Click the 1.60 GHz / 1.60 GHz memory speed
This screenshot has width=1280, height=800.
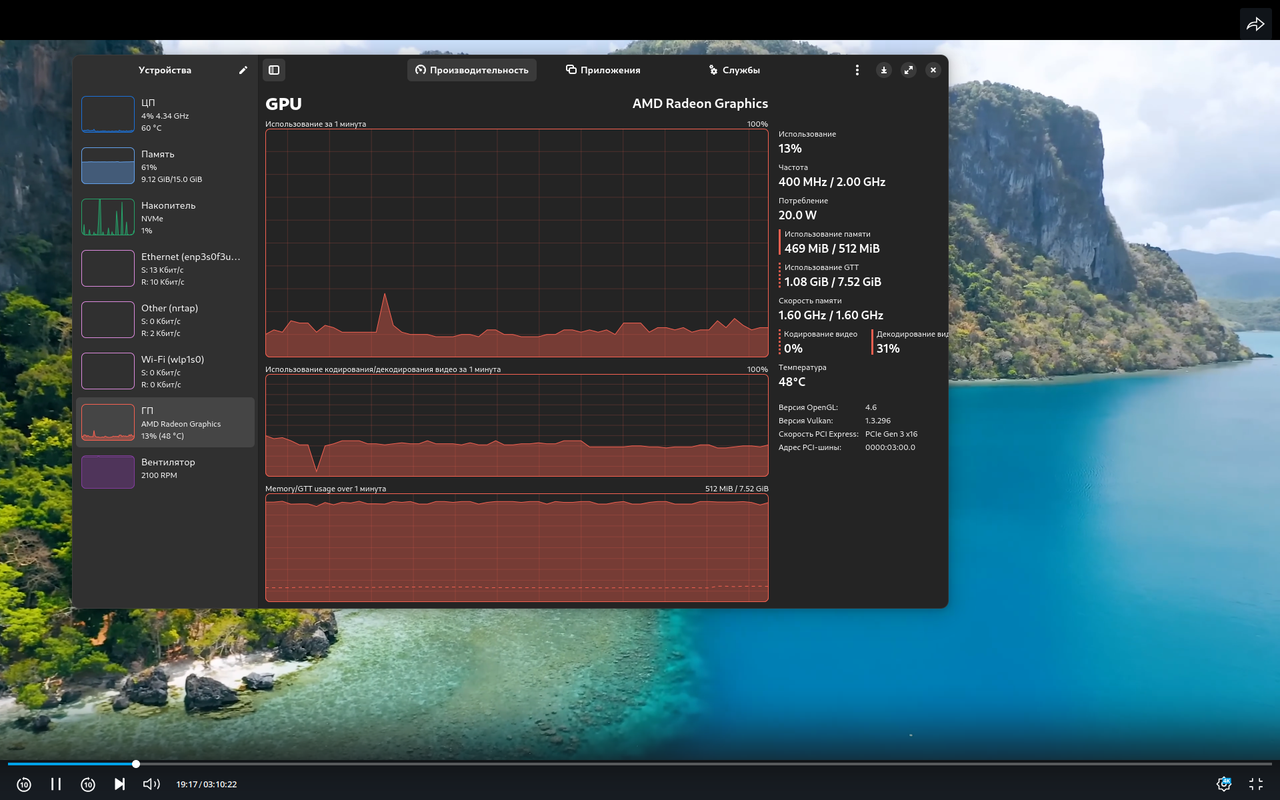pyautogui.click(x=831, y=316)
